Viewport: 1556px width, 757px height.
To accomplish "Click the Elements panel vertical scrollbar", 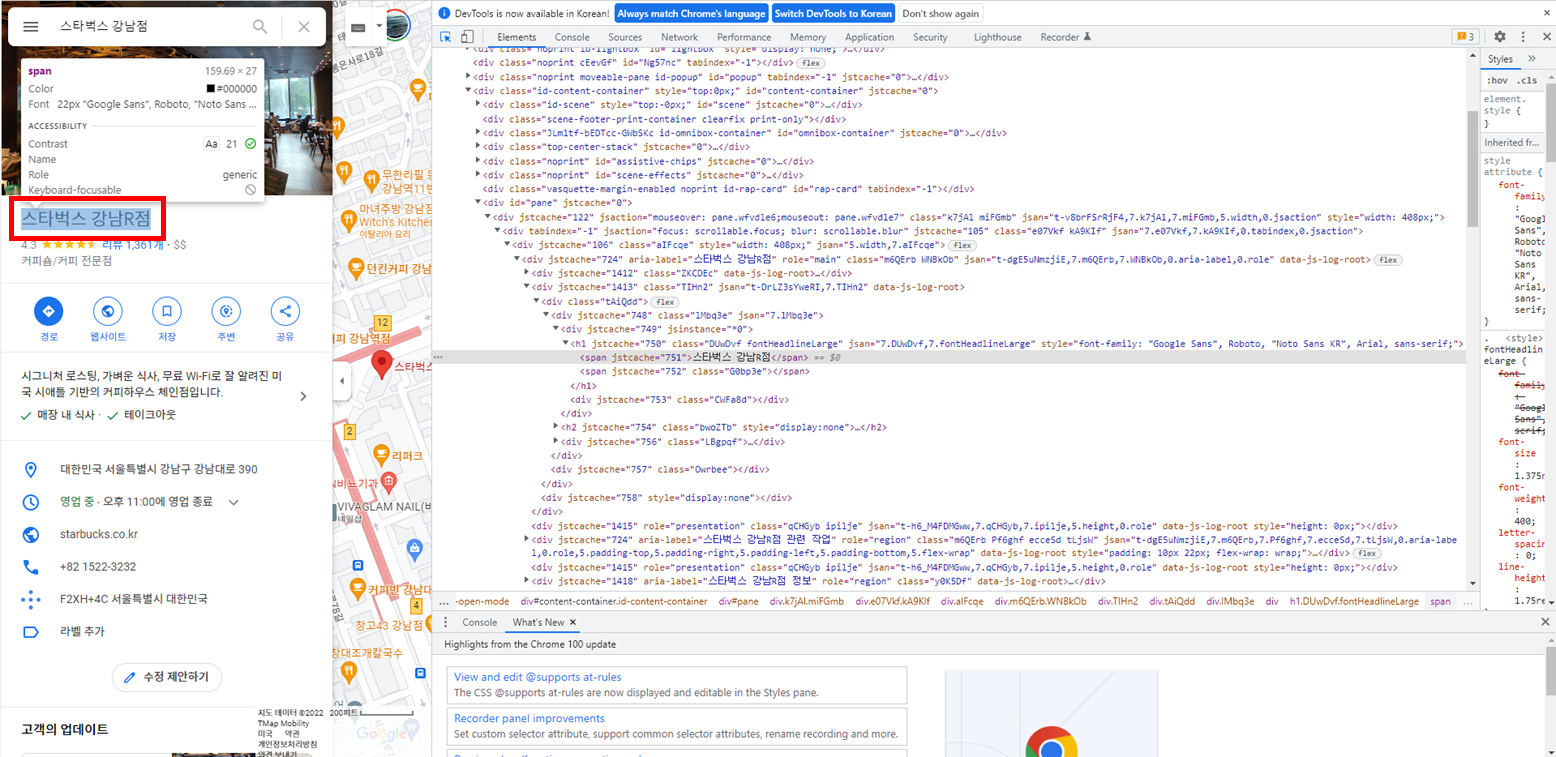I will click(1472, 168).
